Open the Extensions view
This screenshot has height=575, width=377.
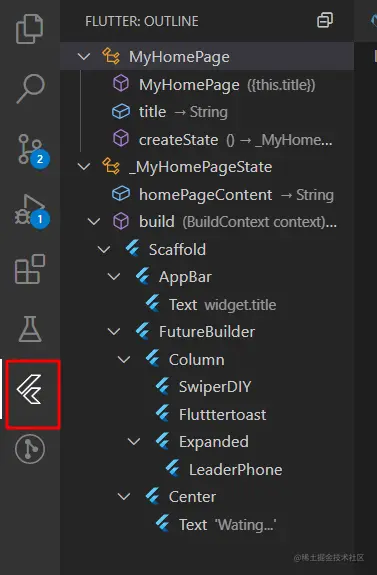30,269
